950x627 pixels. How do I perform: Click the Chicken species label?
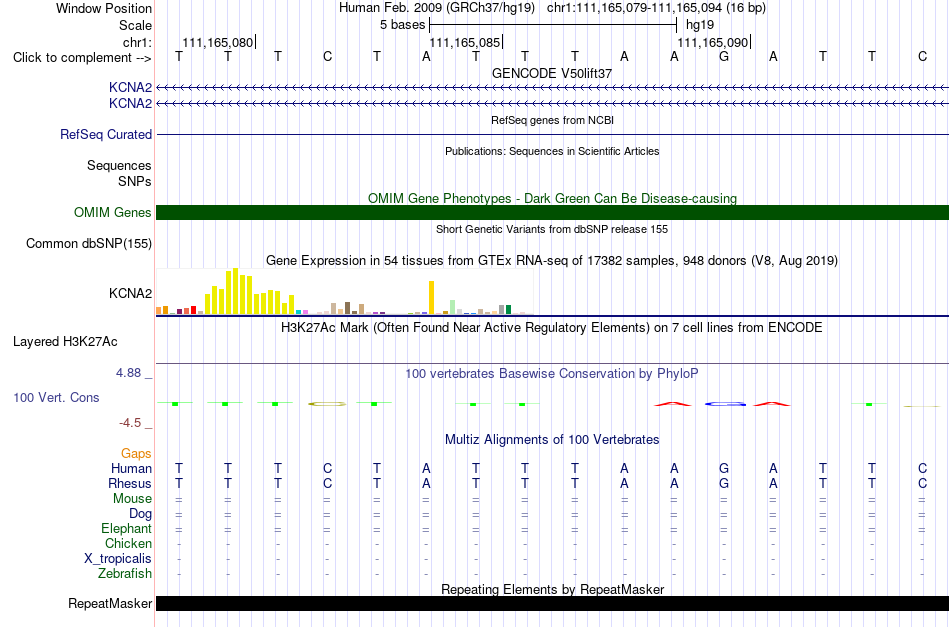128,544
